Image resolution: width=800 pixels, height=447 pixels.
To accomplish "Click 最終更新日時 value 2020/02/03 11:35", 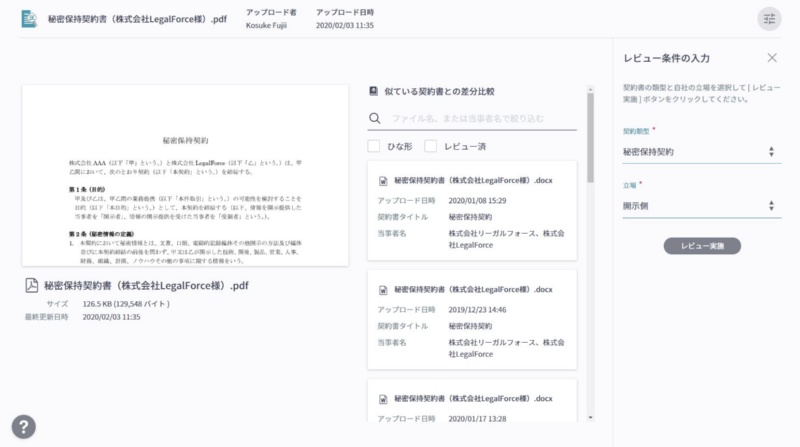I will [x=111, y=317].
